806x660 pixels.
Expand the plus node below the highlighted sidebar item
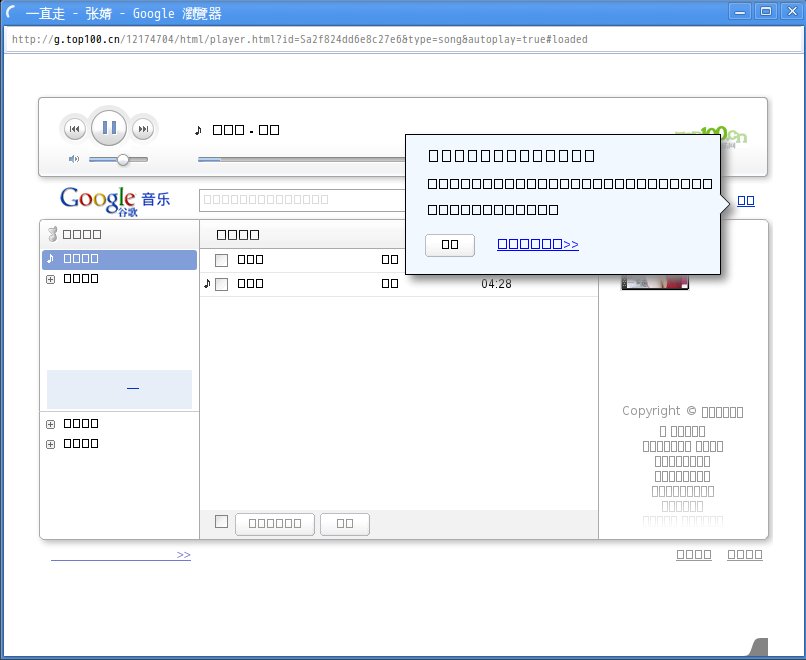coord(50,280)
